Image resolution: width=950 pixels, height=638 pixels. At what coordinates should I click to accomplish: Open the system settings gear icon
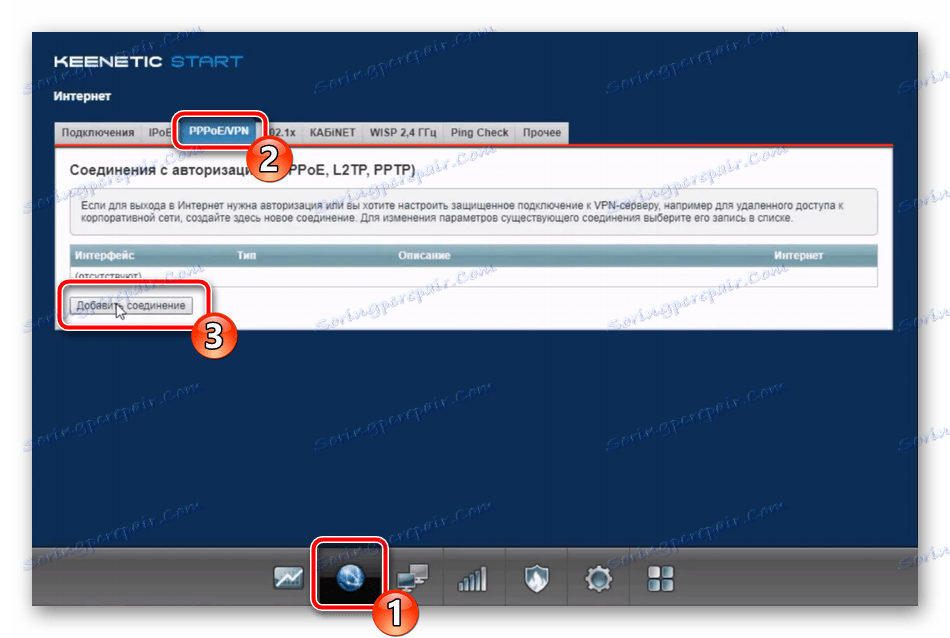(x=599, y=579)
